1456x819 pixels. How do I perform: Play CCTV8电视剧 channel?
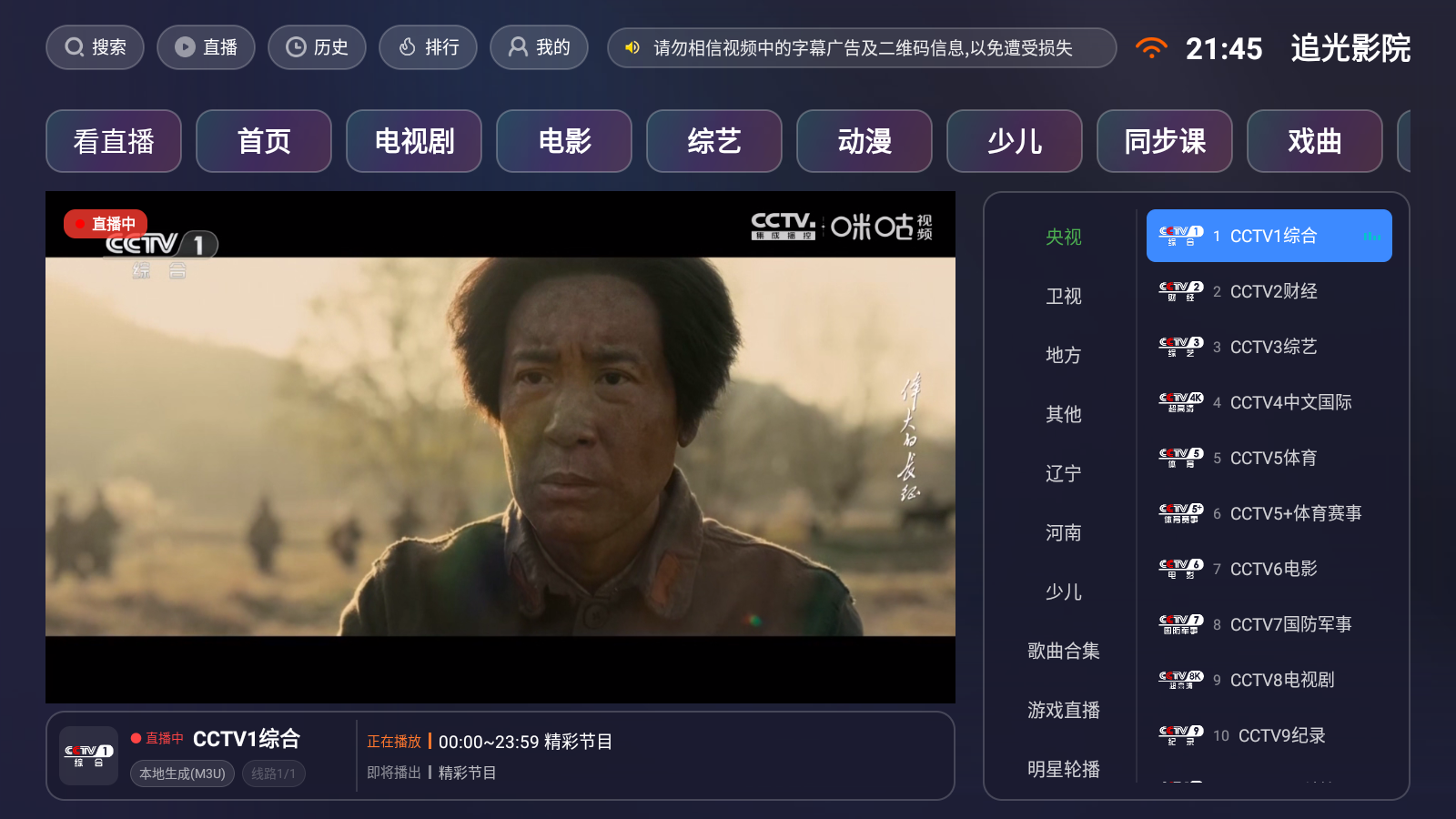click(x=1269, y=680)
